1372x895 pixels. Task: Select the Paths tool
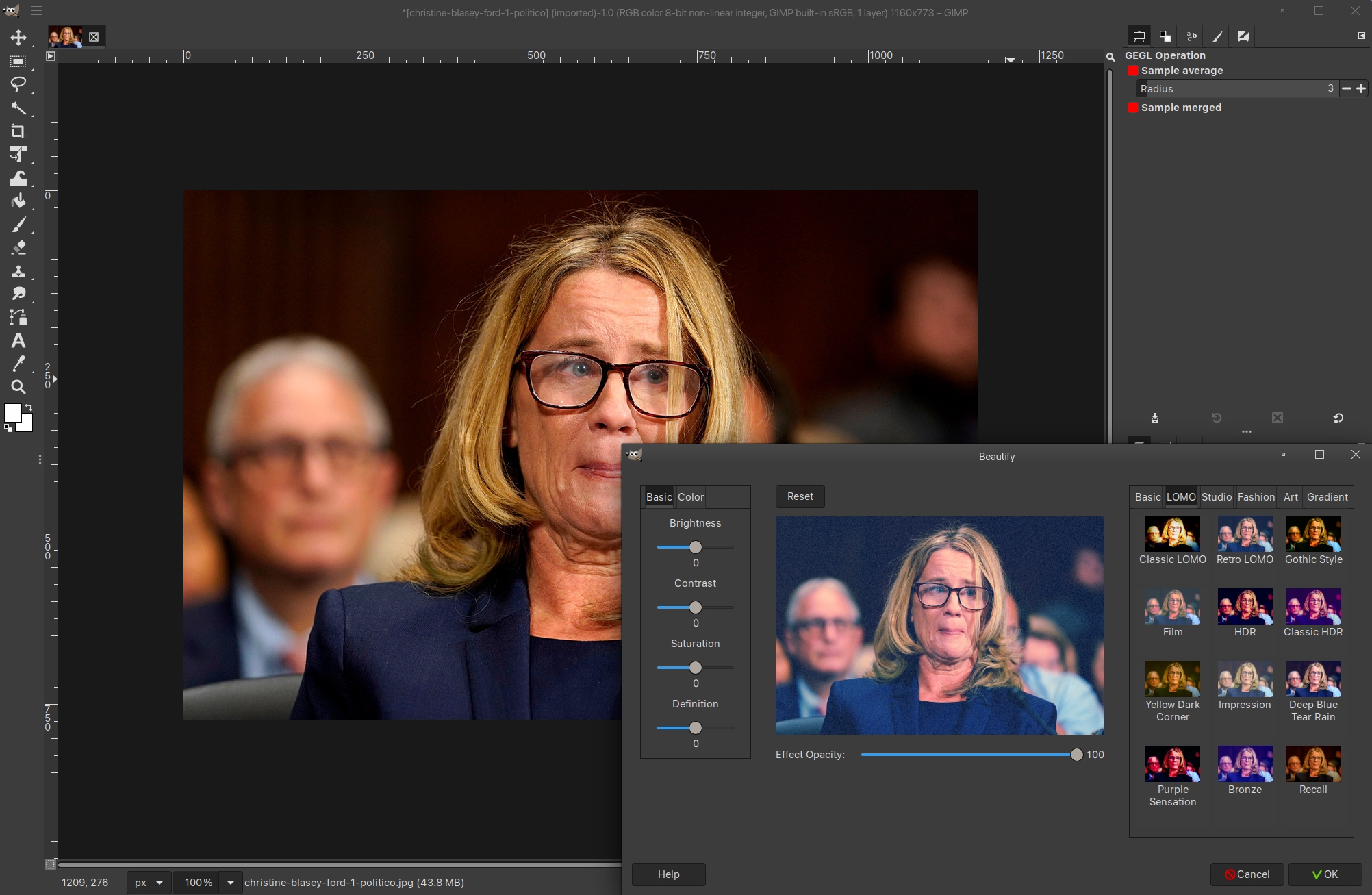coord(18,317)
